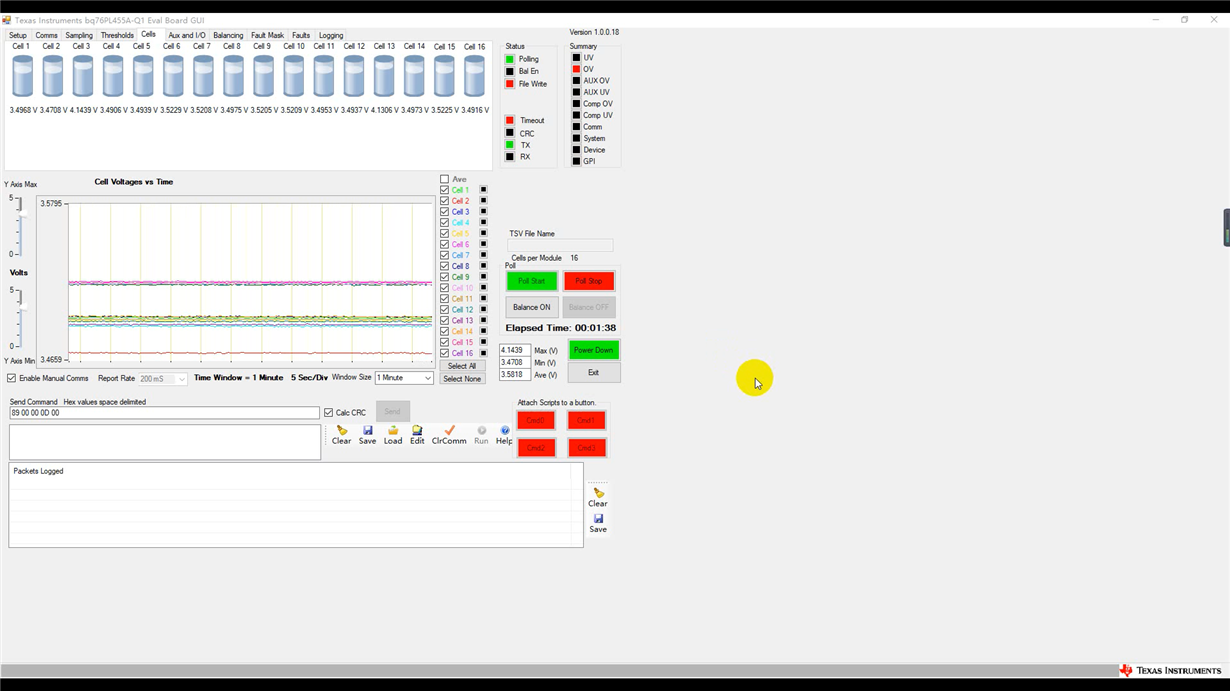
Task: Click the Max (V) value box
Action: click(x=515, y=351)
